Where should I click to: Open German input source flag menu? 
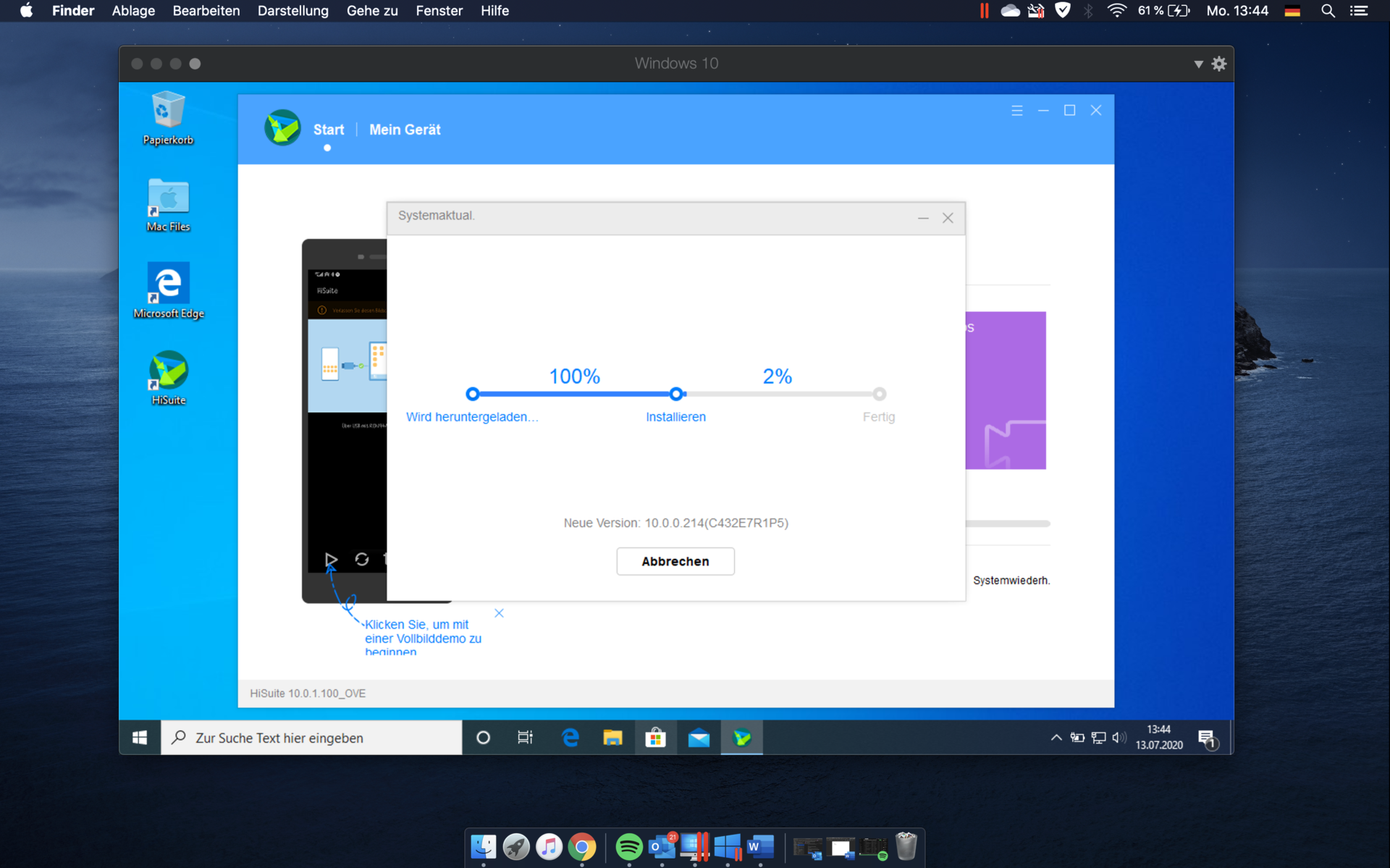tap(1292, 11)
